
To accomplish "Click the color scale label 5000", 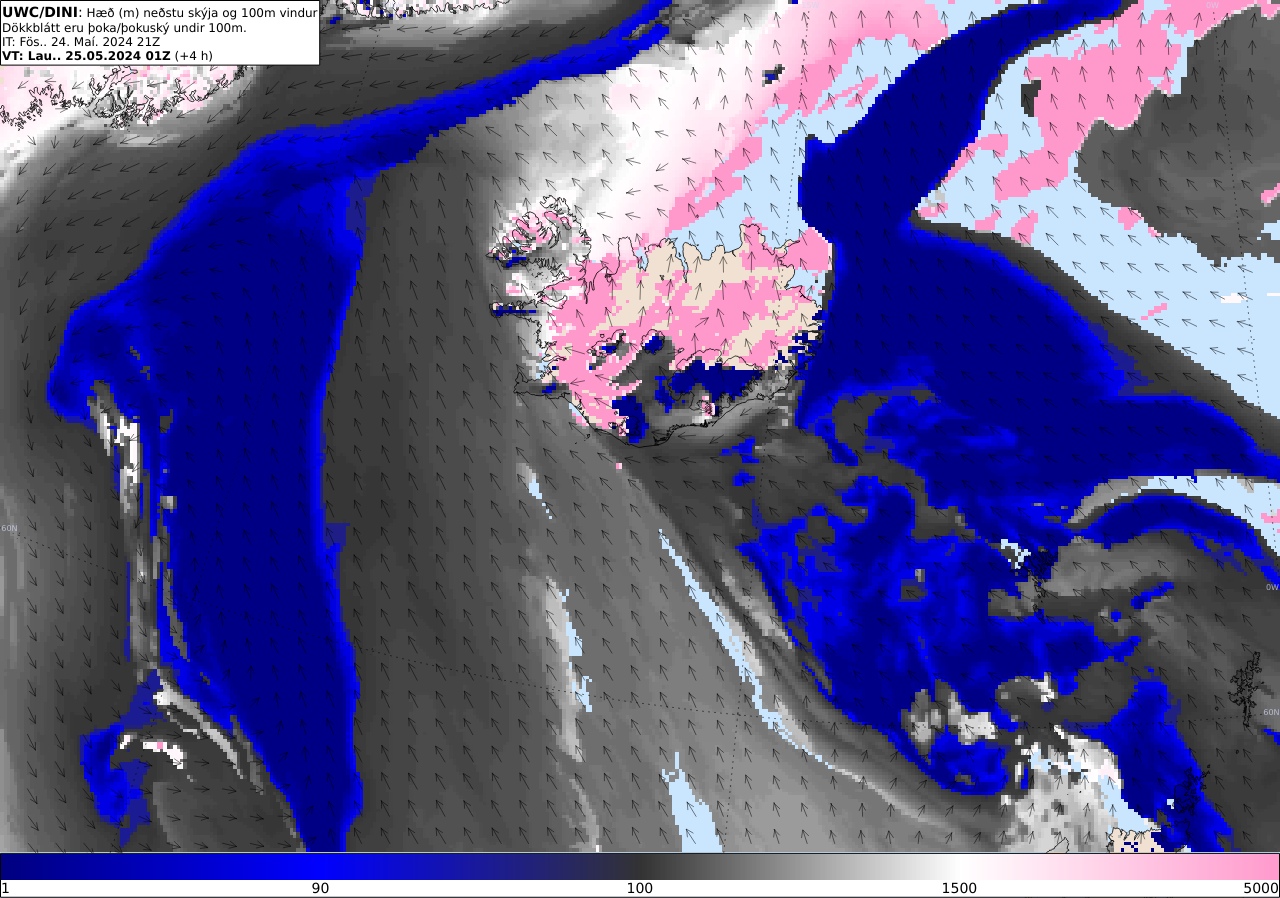I will pyautogui.click(x=1261, y=888).
